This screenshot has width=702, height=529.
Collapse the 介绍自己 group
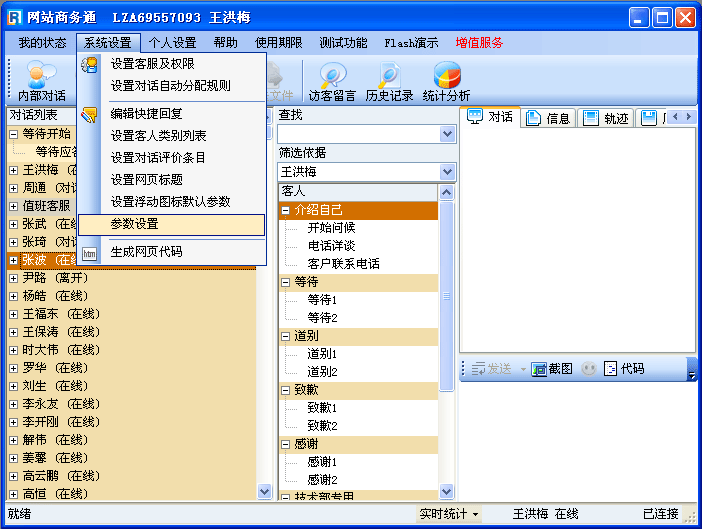pos(286,210)
